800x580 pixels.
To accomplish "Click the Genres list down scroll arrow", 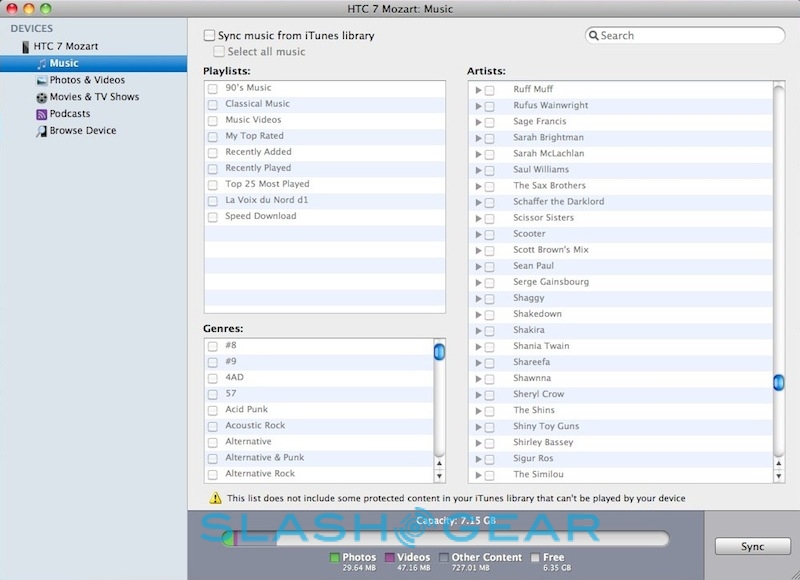I will point(439,476).
